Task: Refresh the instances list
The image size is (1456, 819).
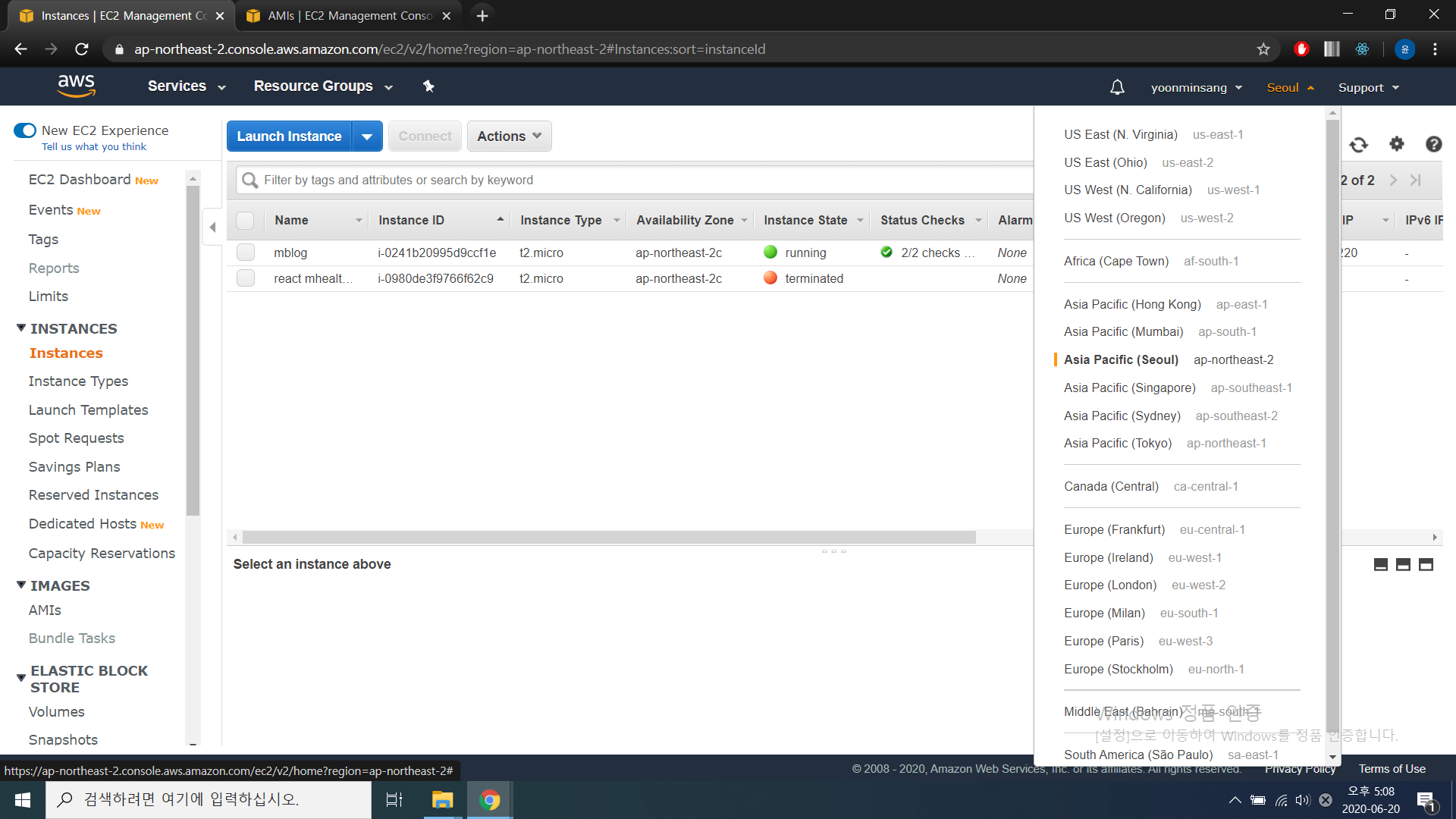Action: coord(1358,144)
